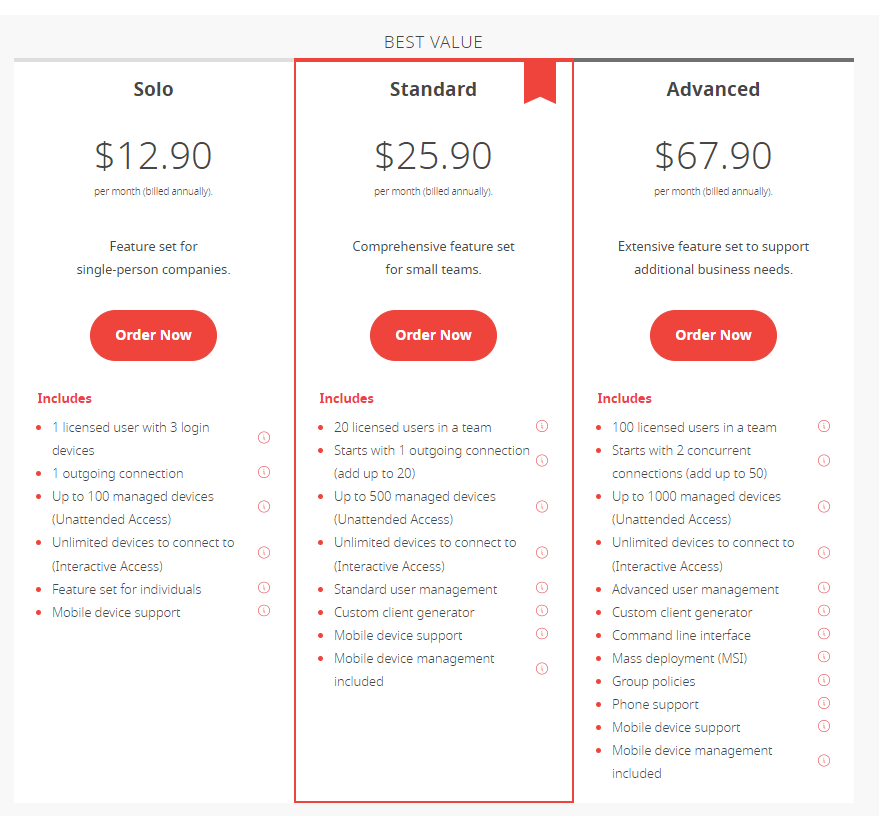Open info icon for Solo 'Mobile device support'

[x=264, y=611]
